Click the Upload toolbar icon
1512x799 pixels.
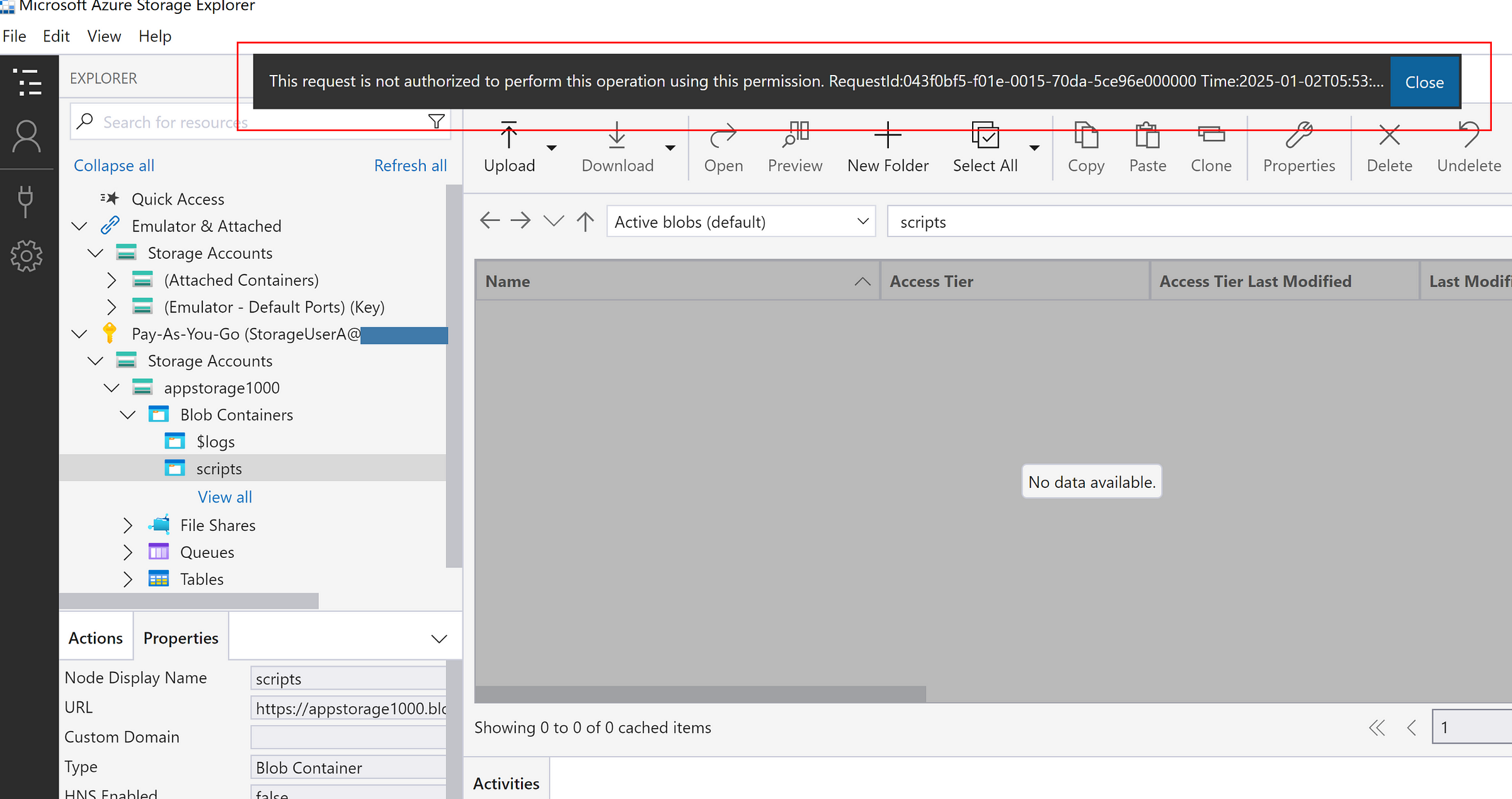pos(509,135)
